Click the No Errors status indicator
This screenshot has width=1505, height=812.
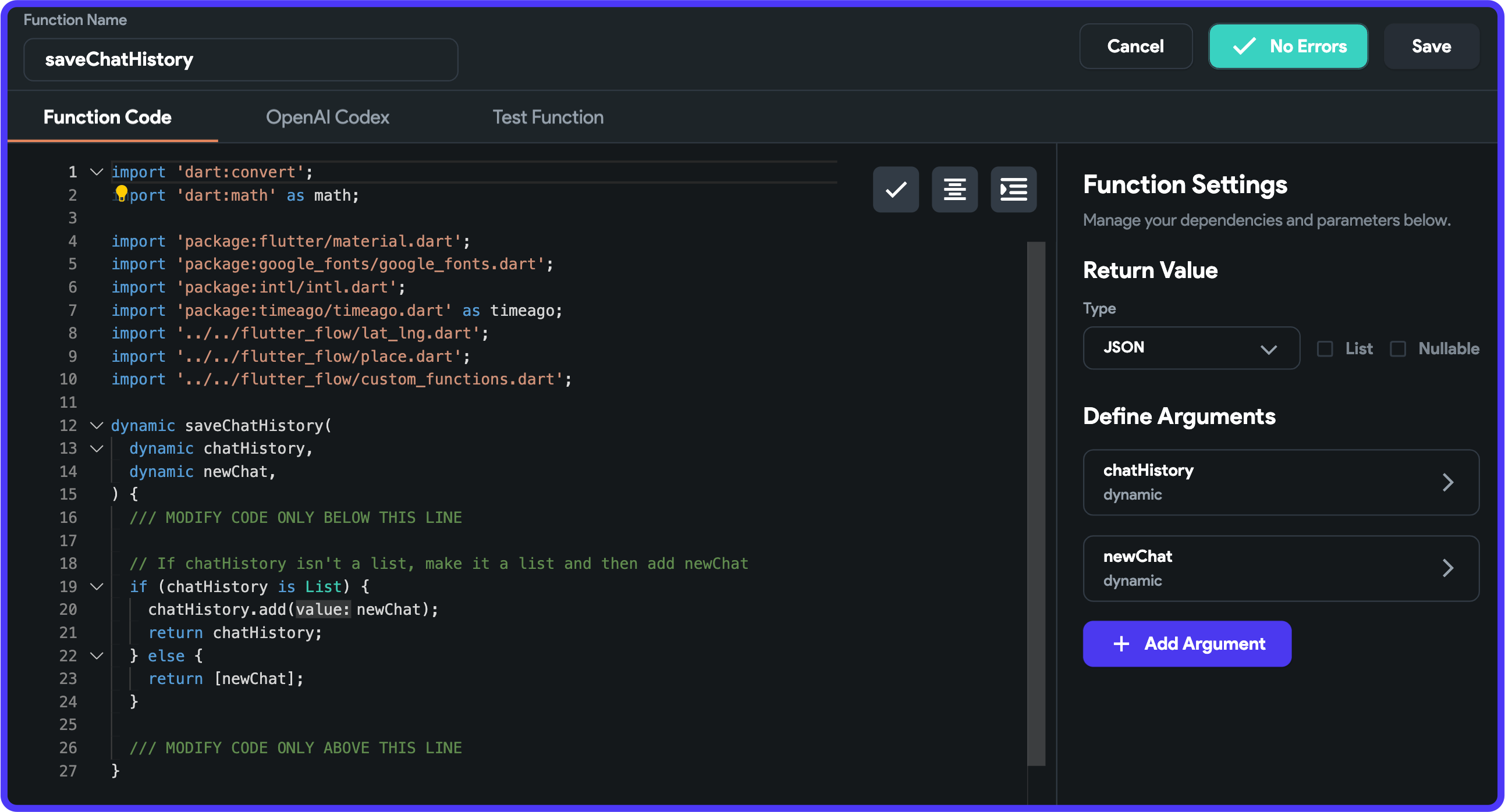pos(1289,46)
